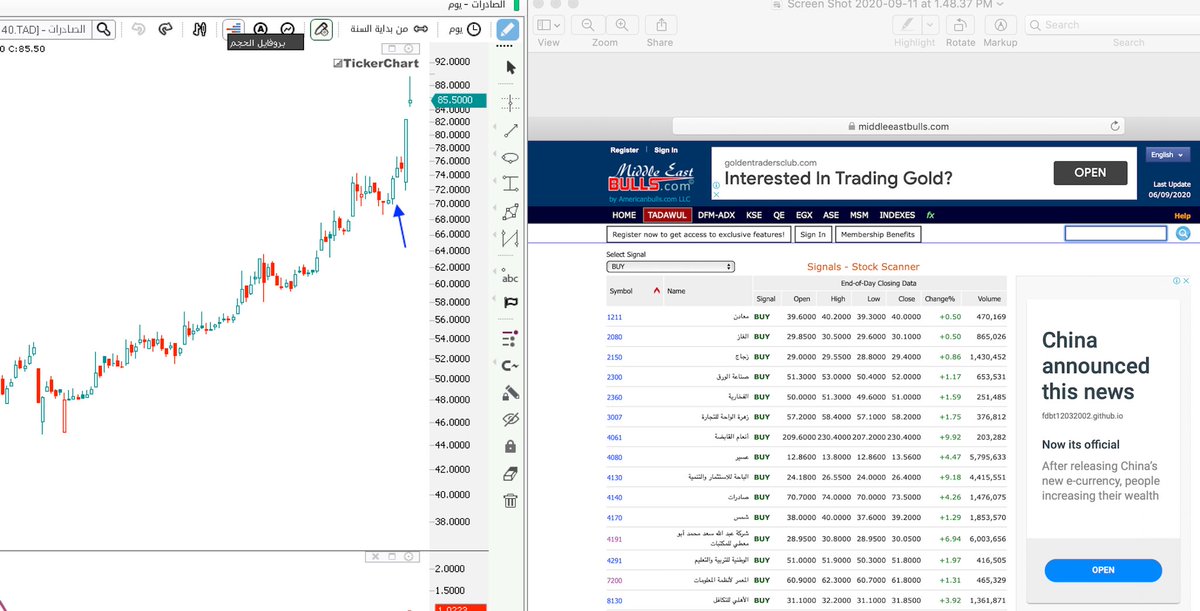This screenshot has width=1200, height=611.
Task: Click the site search magnifier button
Action: [1182, 233]
